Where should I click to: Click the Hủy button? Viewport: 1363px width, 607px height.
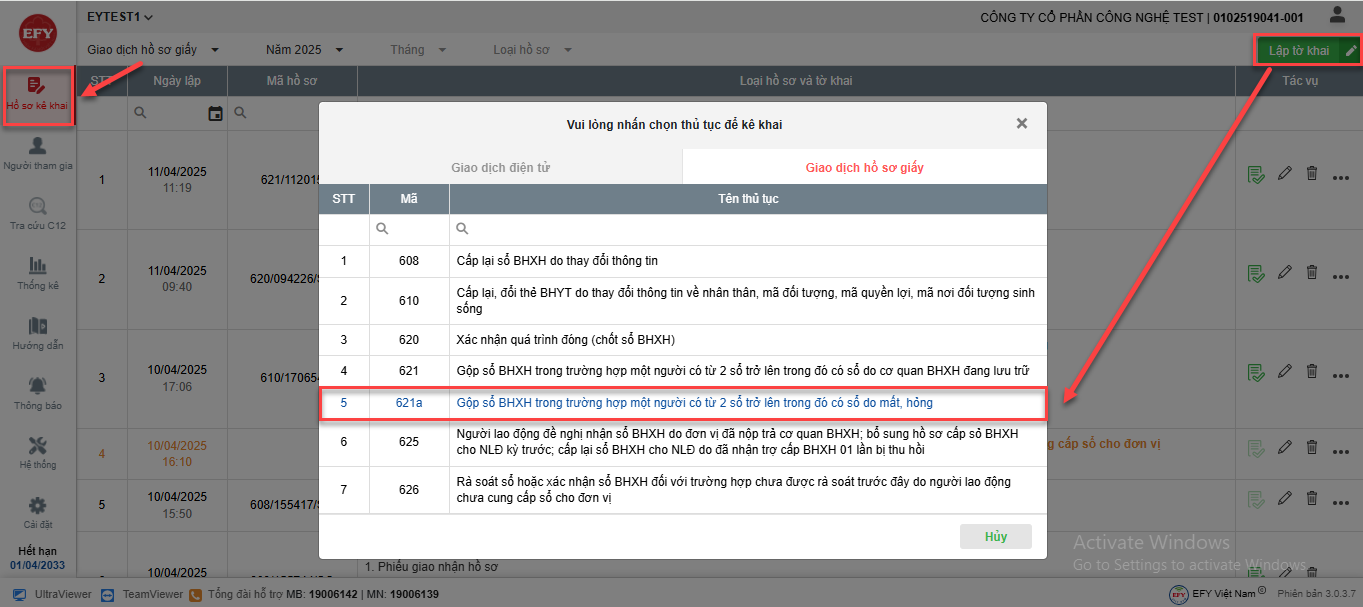point(995,536)
